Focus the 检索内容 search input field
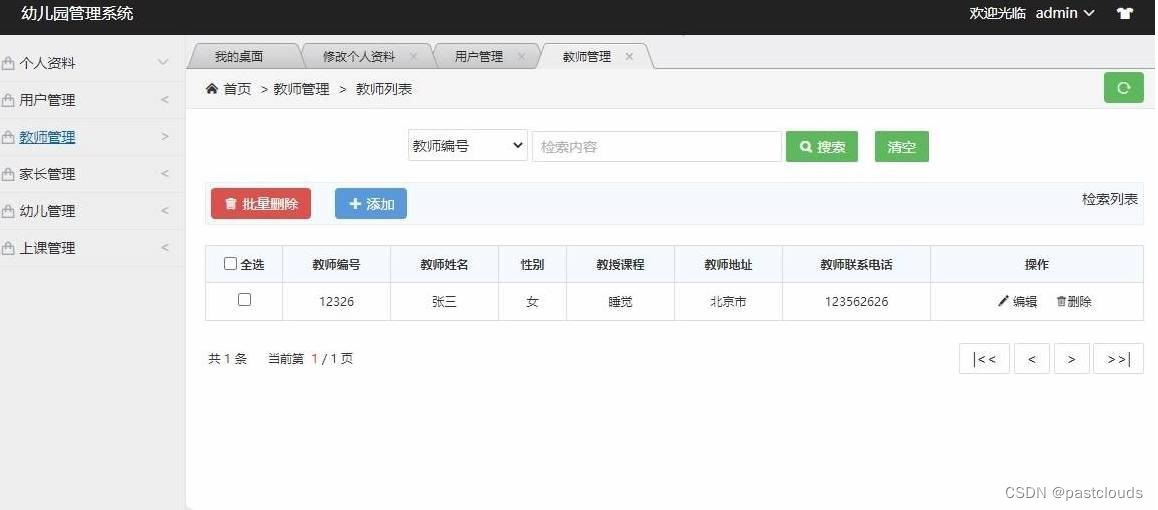This screenshot has width=1158, height=510. [x=657, y=146]
